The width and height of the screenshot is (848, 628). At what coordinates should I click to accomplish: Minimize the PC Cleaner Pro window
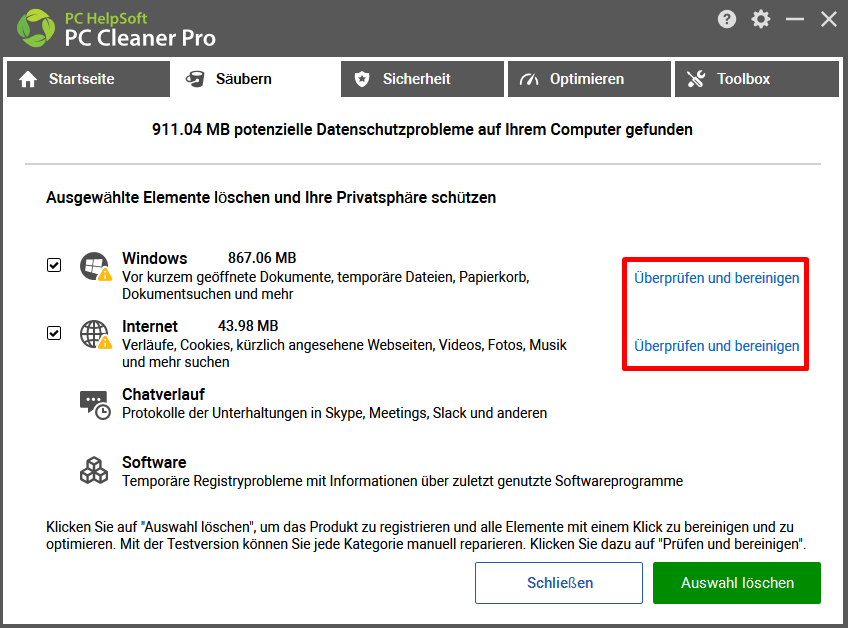[795, 19]
